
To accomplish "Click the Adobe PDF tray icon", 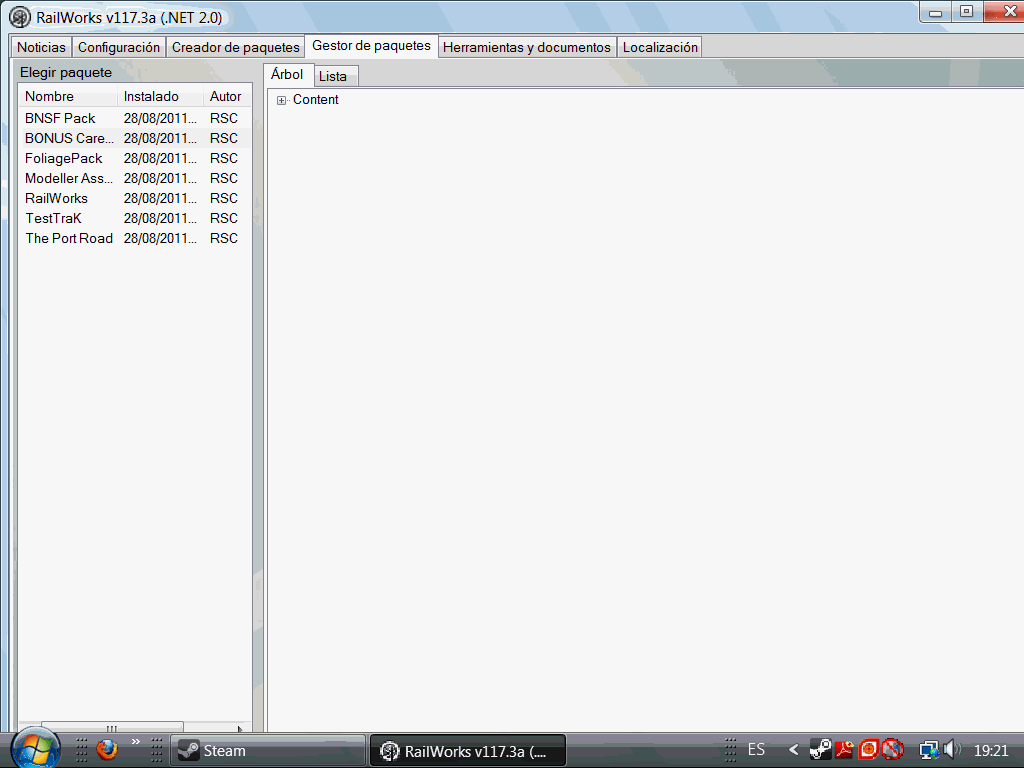I will [844, 749].
